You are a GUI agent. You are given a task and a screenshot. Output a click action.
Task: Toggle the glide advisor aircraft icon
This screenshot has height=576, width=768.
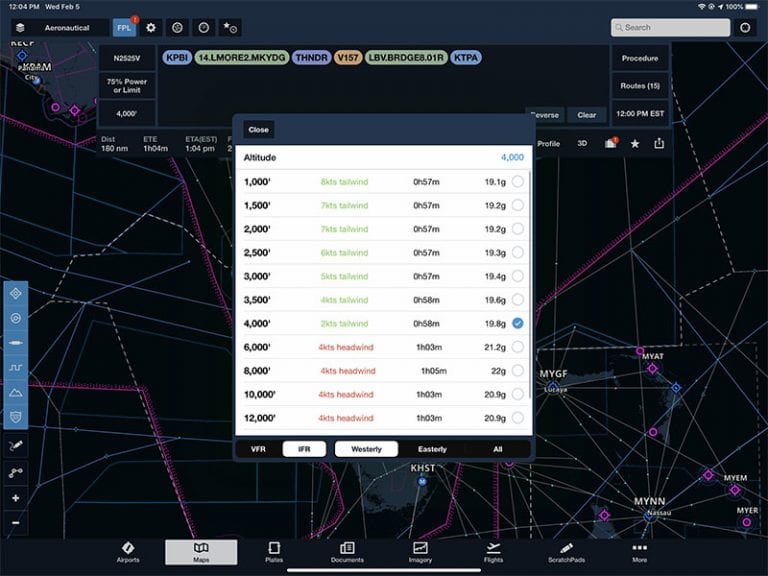click(16, 343)
